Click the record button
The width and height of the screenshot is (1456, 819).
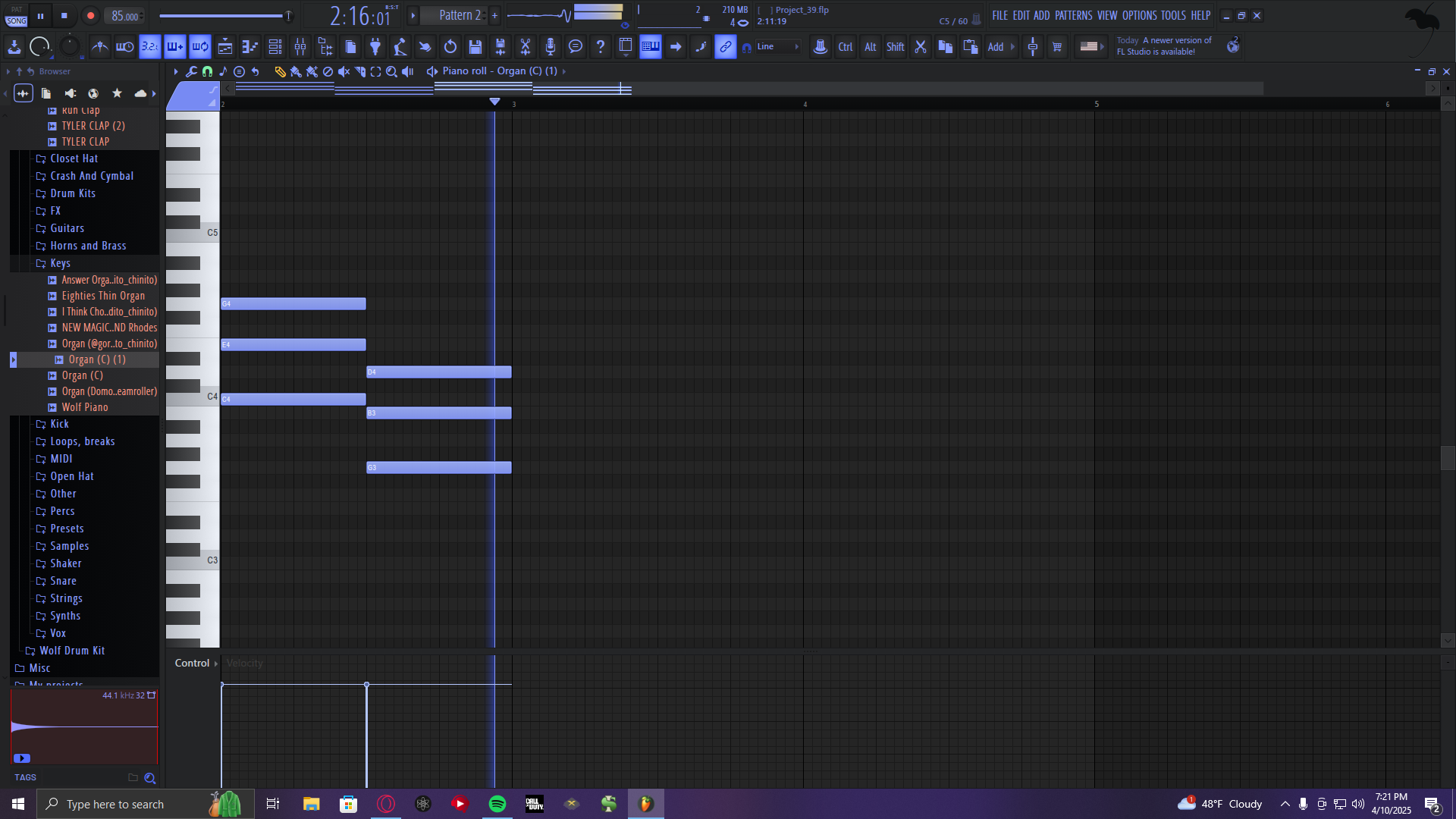pyautogui.click(x=90, y=15)
